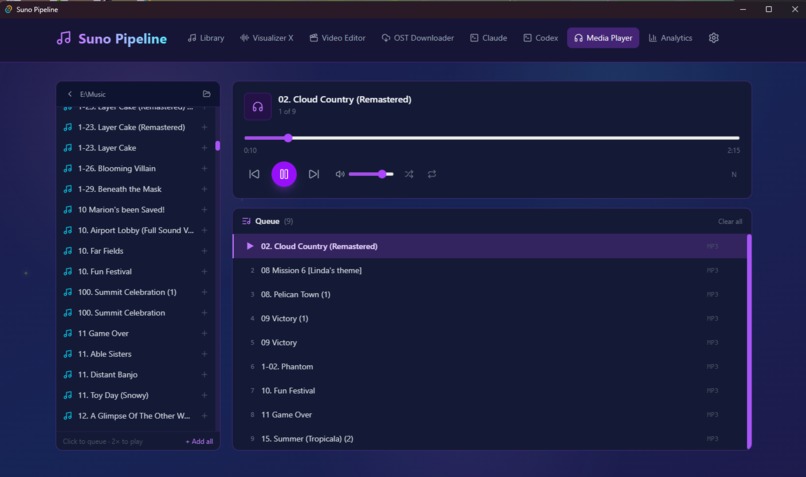Click + Add all link

click(x=199, y=441)
